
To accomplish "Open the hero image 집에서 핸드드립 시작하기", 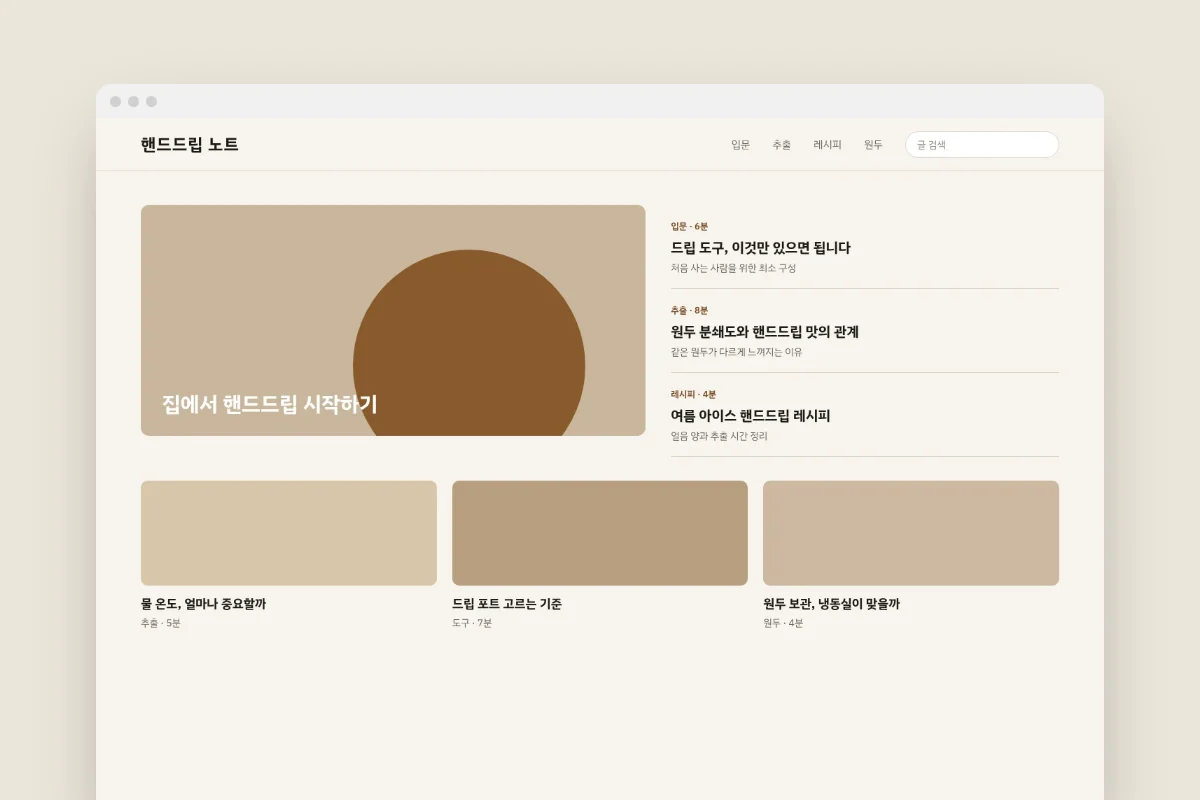I will tap(393, 320).
